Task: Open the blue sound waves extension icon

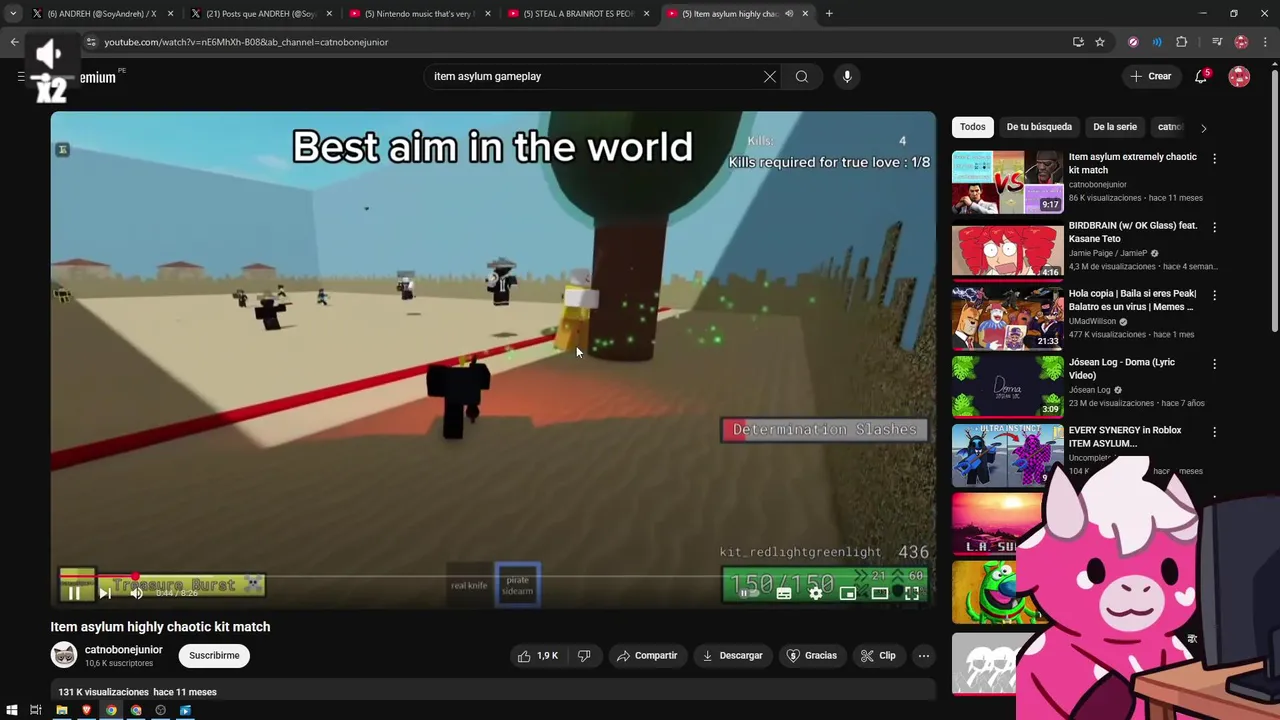Action: tap(1157, 42)
